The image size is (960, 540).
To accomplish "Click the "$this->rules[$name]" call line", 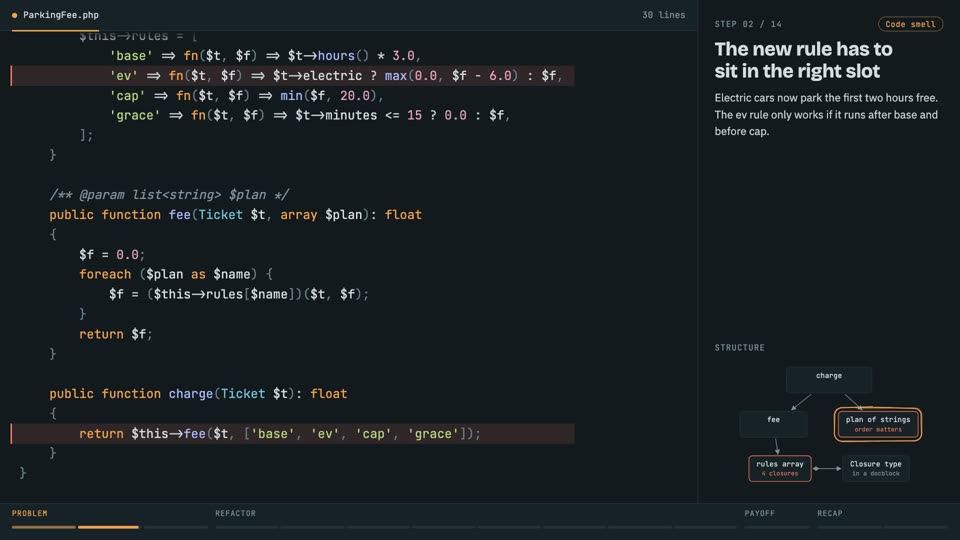I will 239,294.
